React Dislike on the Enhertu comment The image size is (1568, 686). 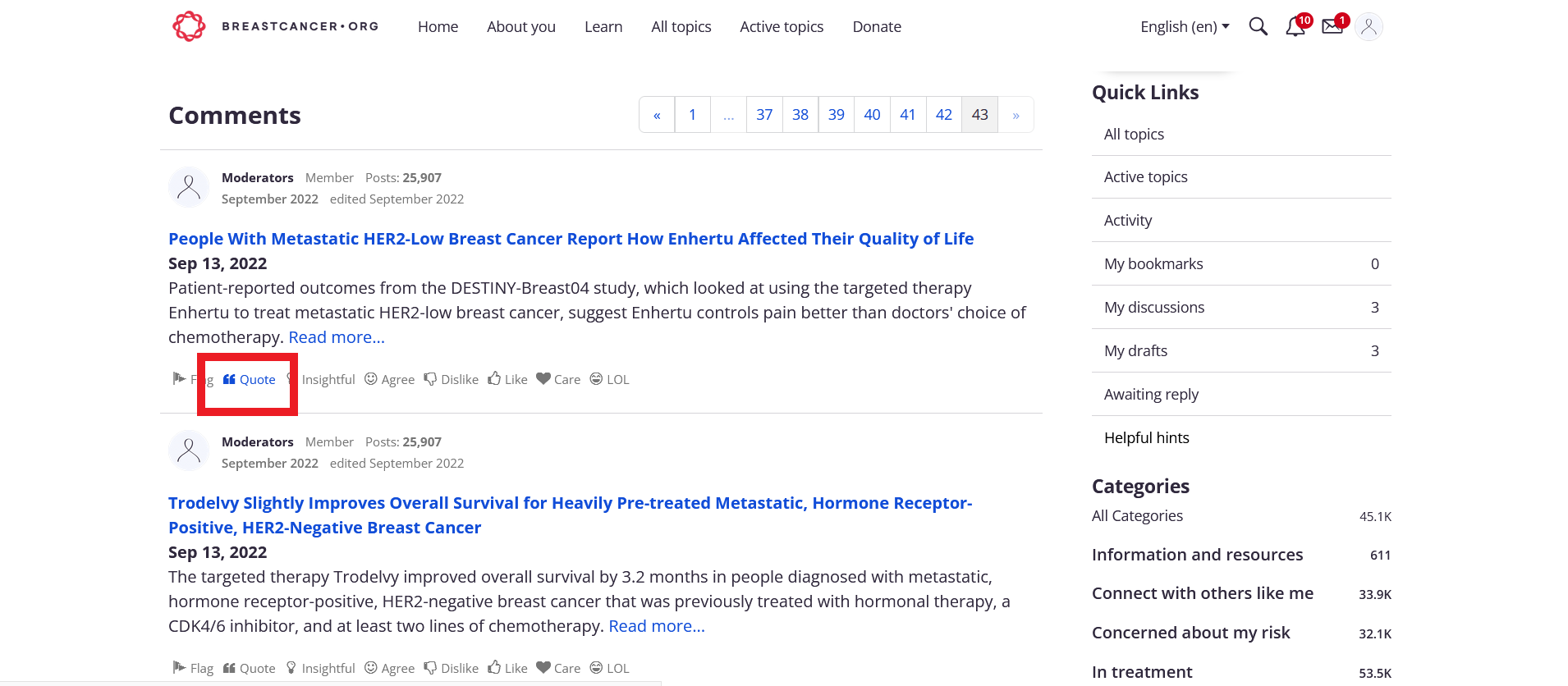[451, 379]
